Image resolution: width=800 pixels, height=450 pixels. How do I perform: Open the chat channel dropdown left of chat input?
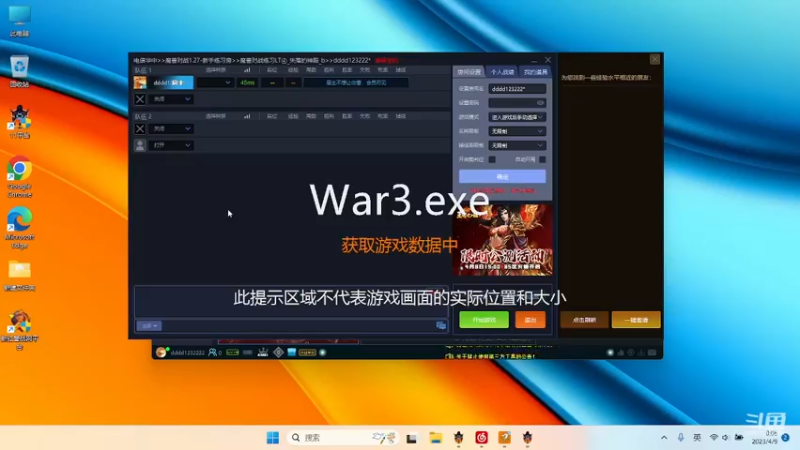(x=149, y=326)
